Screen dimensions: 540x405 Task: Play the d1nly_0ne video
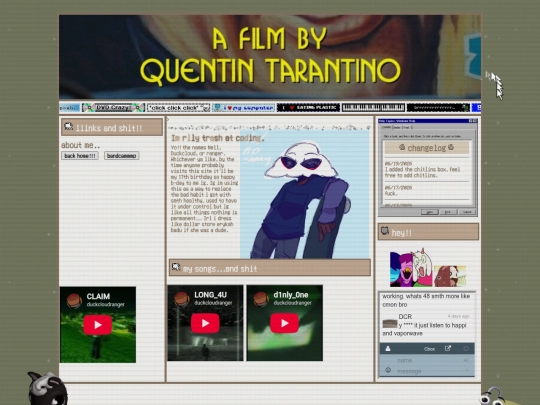pyautogui.click(x=284, y=323)
